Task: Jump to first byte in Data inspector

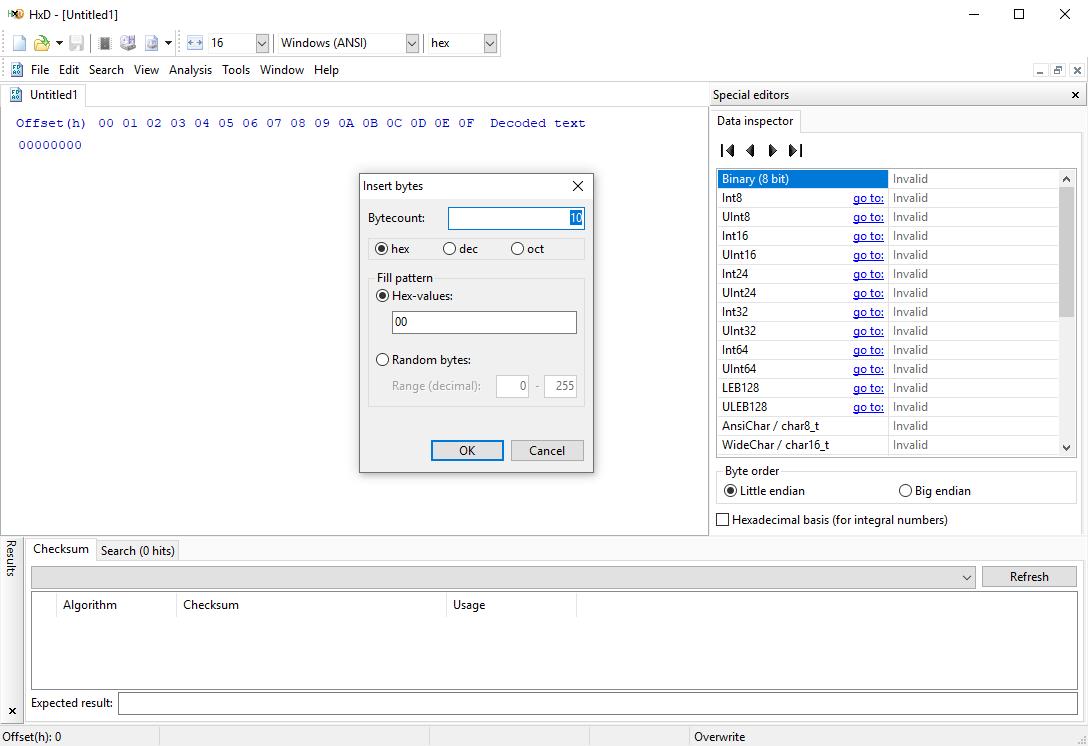Action: pyautogui.click(x=728, y=151)
